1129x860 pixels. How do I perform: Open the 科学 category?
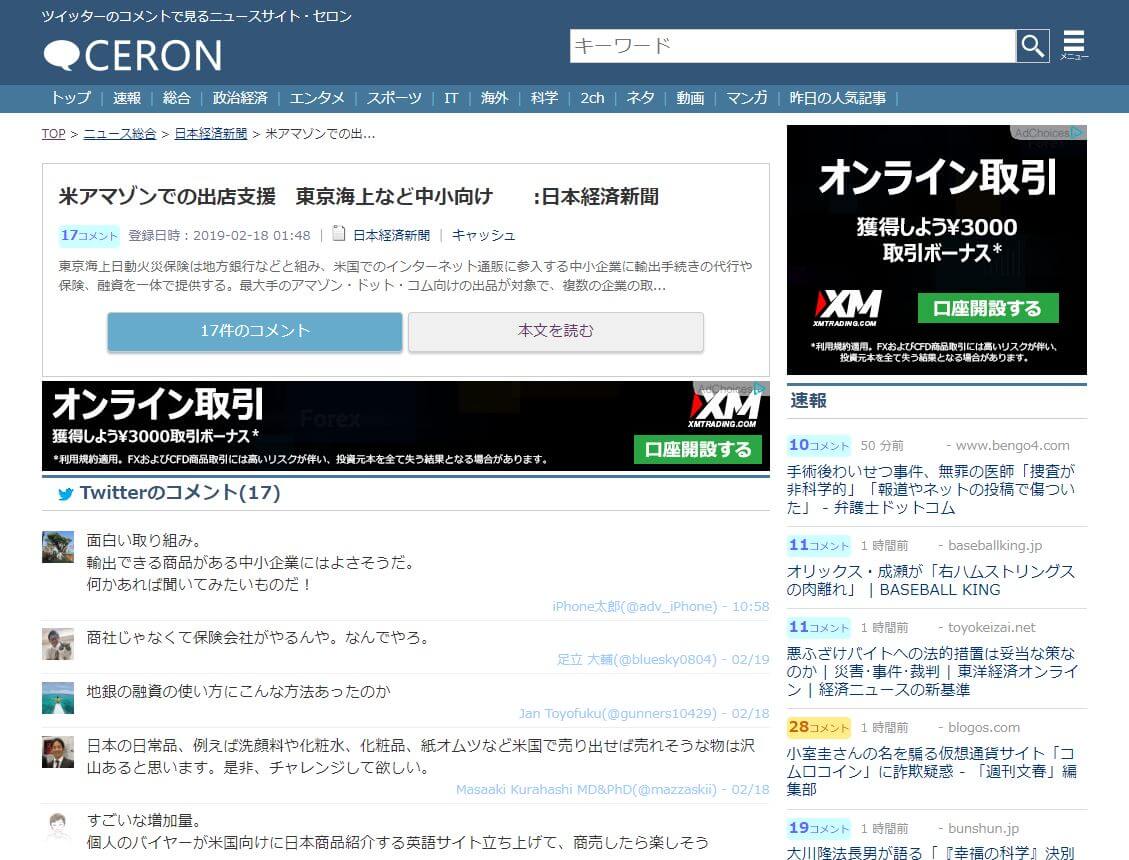point(544,98)
